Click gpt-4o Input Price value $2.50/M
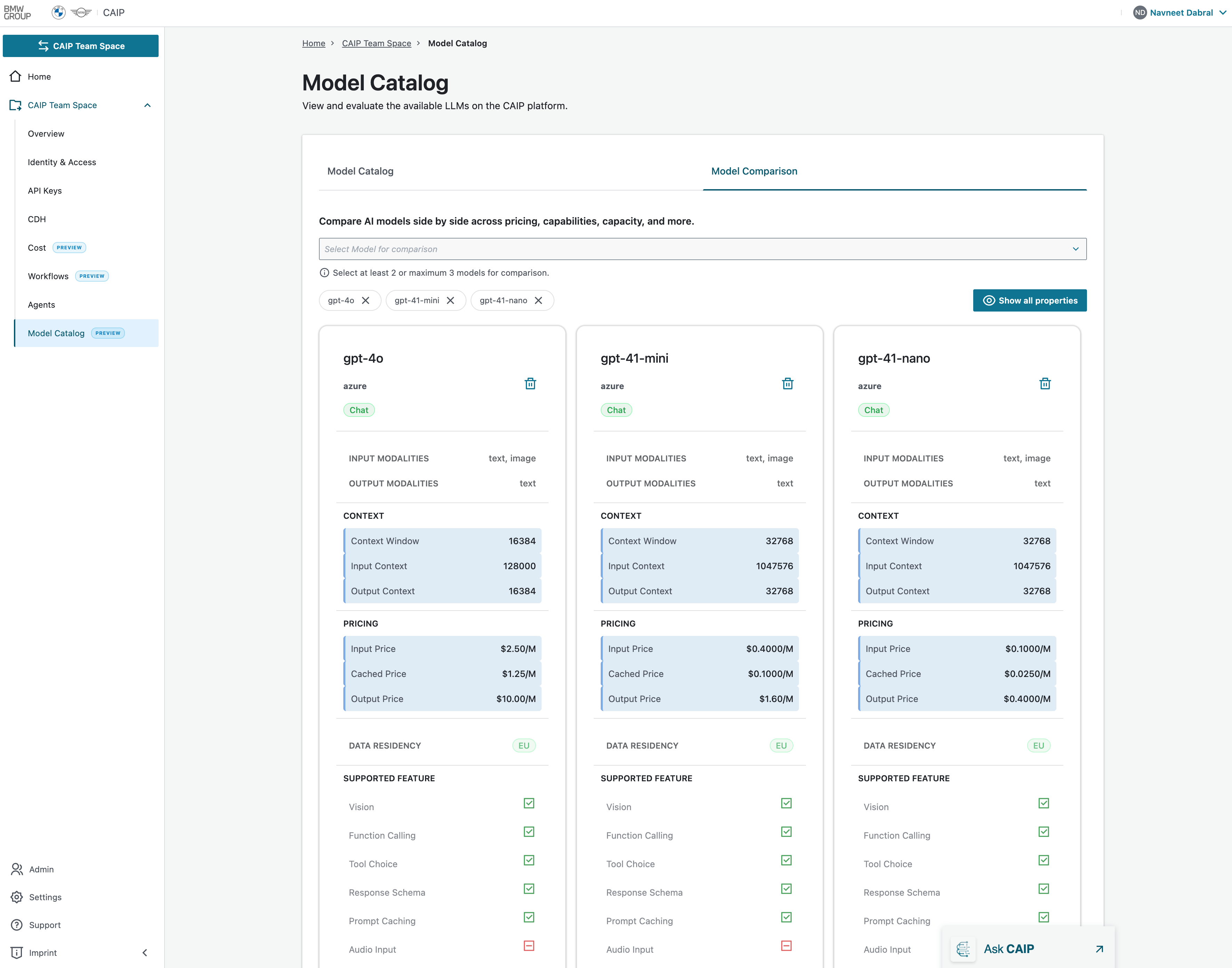1232x968 pixels. (518, 649)
